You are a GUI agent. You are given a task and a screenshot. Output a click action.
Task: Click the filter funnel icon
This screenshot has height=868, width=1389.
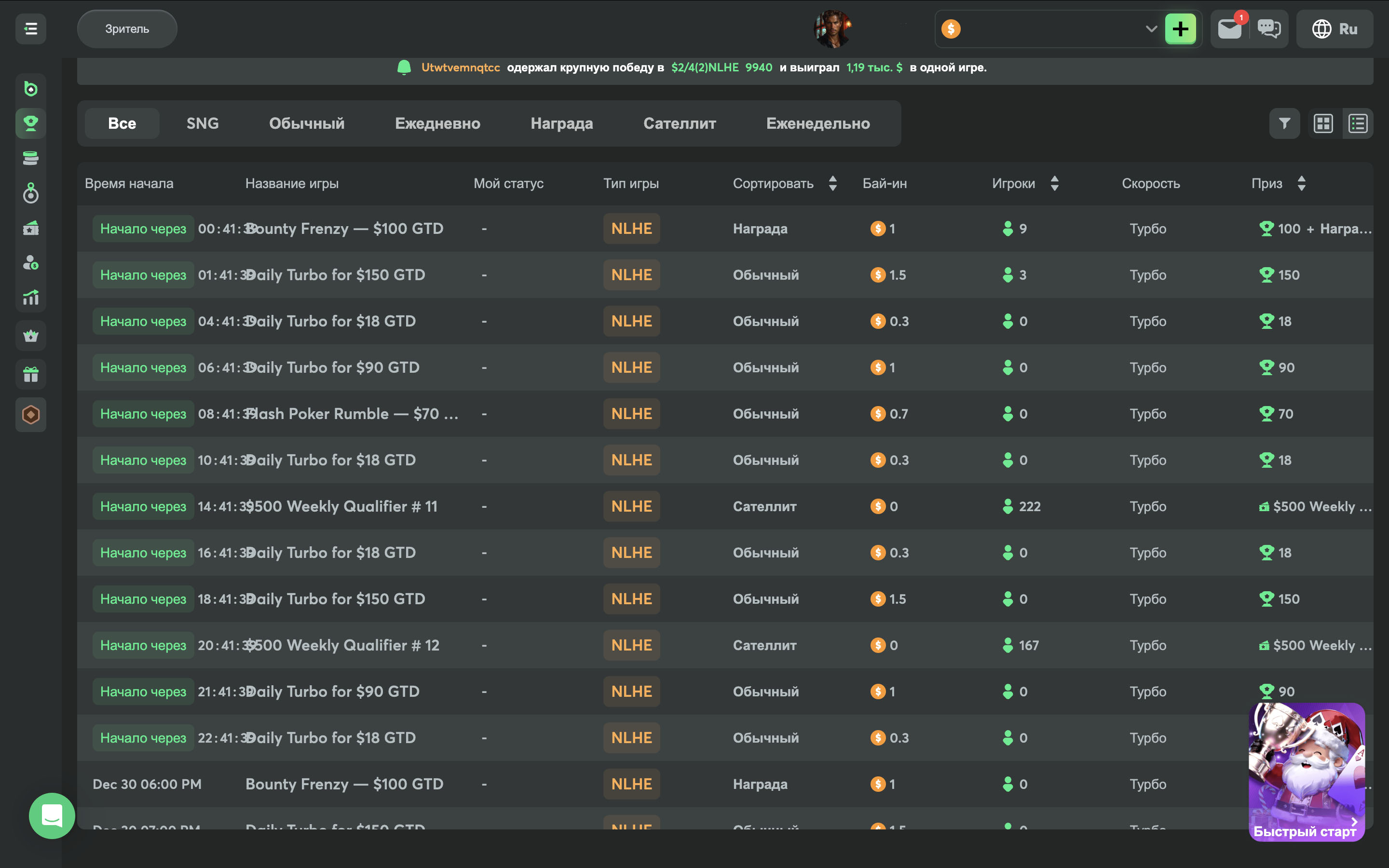tap(1284, 123)
